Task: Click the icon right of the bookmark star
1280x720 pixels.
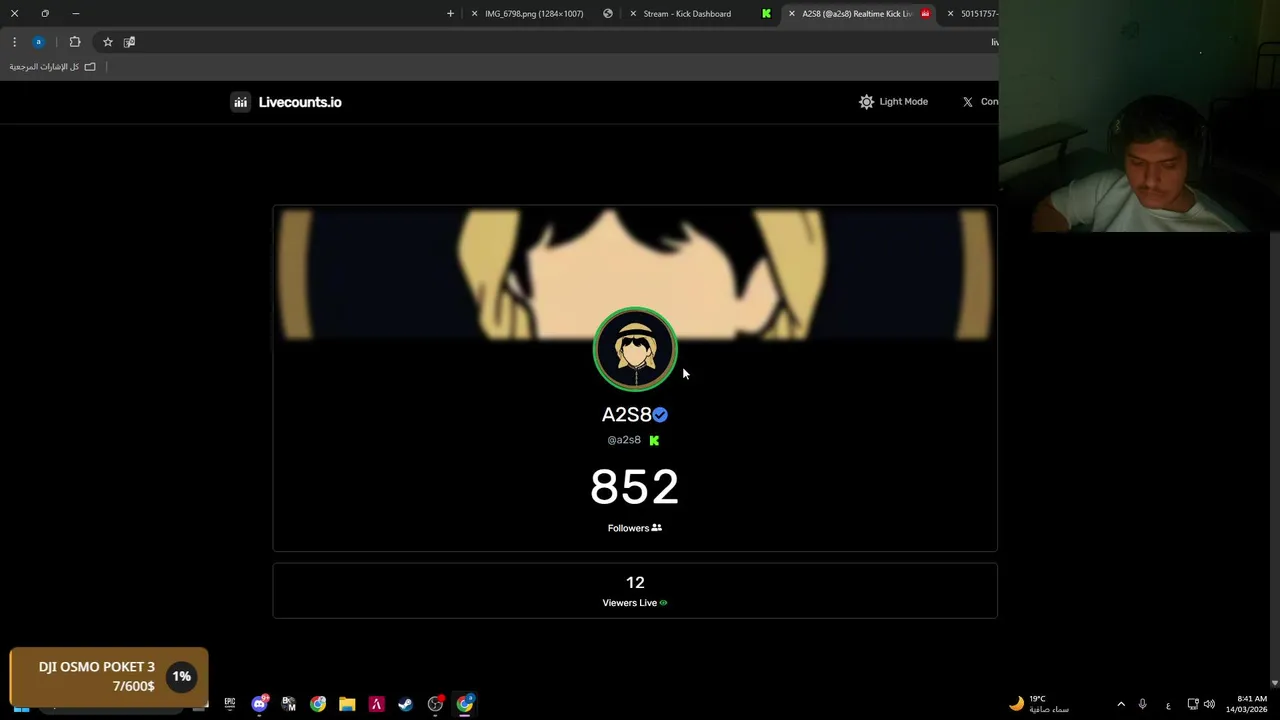Action: click(129, 42)
